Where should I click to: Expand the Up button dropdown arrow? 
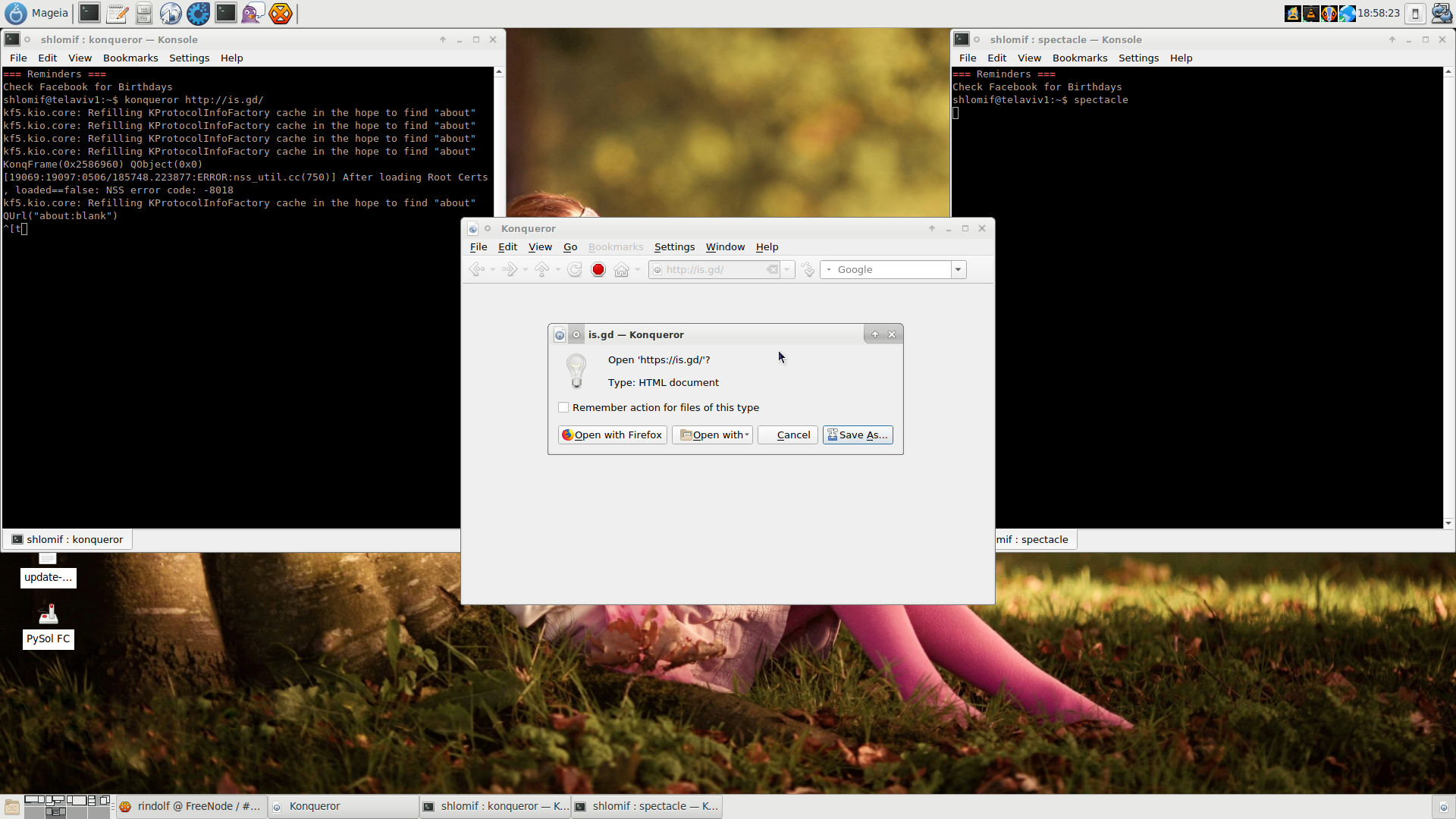[558, 269]
